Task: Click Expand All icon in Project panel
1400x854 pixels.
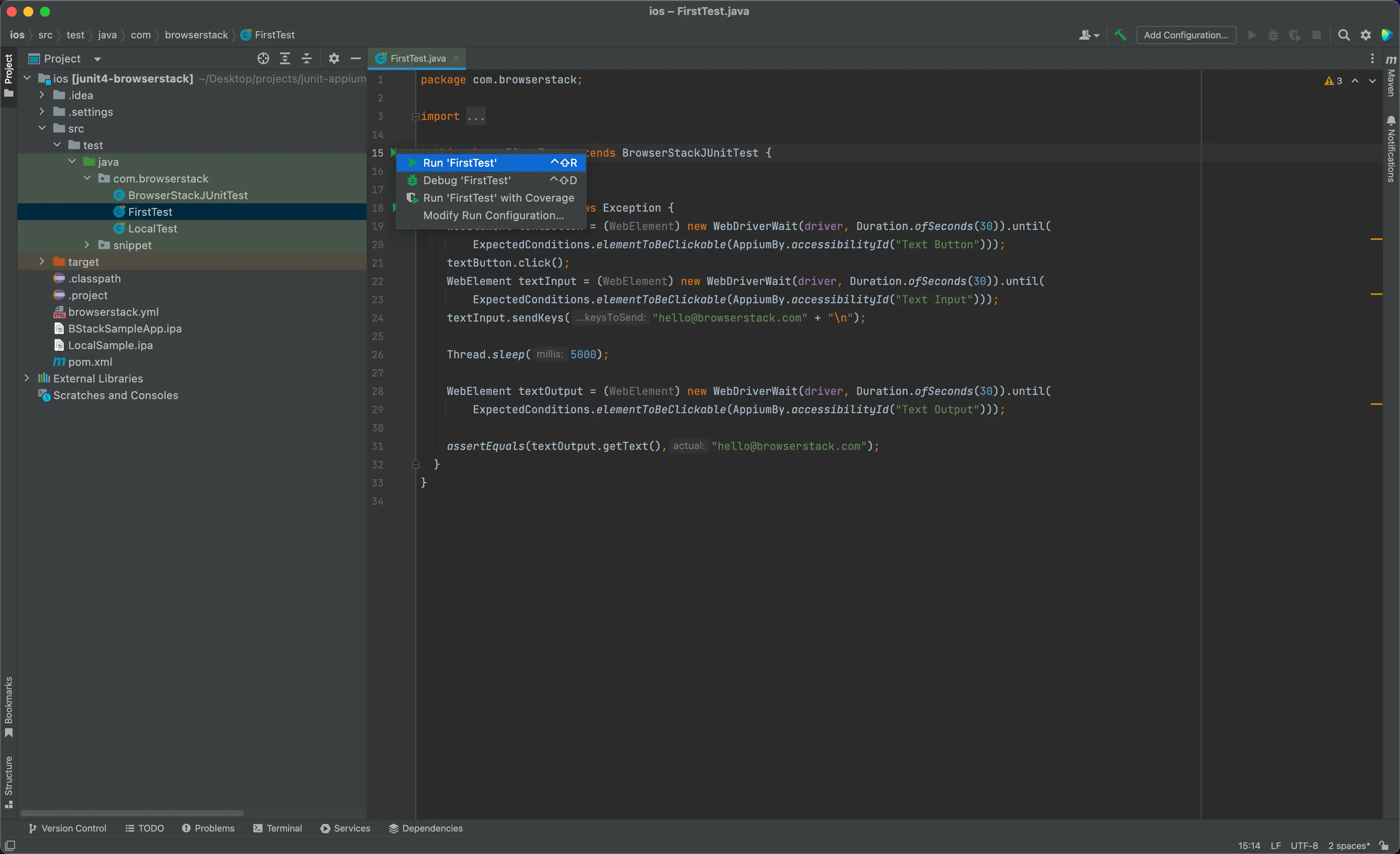Action: point(285,58)
